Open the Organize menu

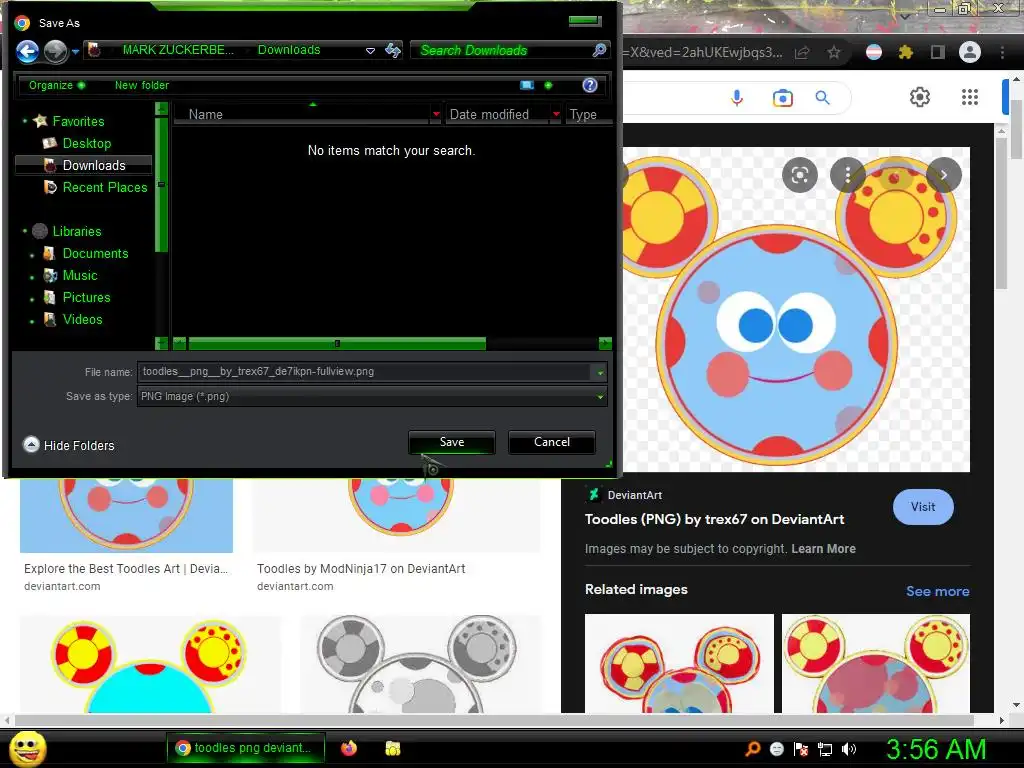[56, 85]
